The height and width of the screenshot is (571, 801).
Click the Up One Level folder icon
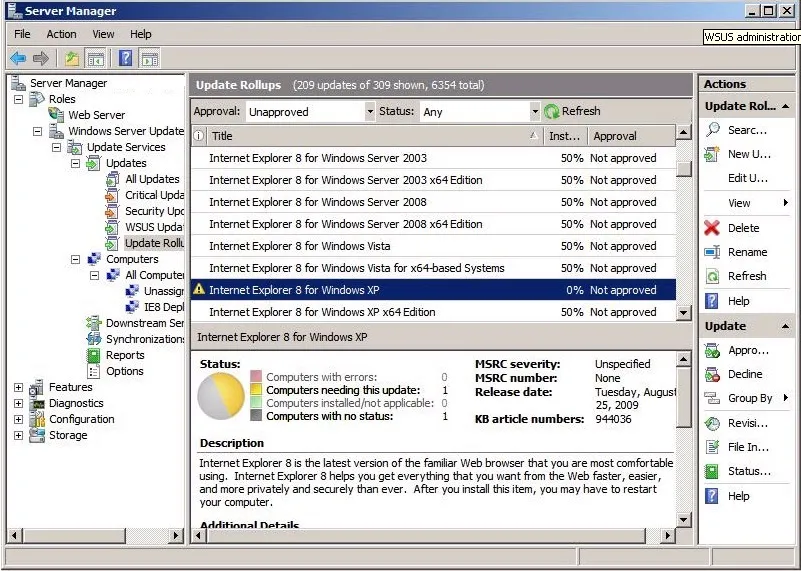[72, 58]
